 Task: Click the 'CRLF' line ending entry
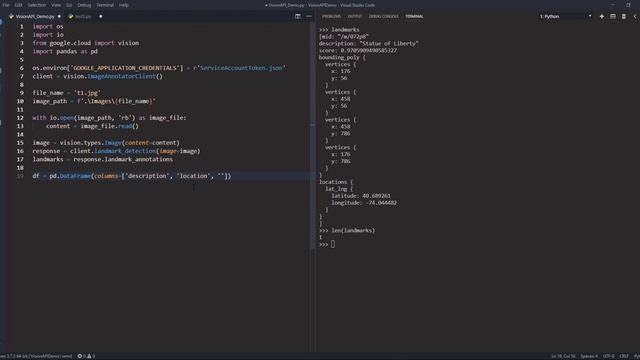[624, 356]
